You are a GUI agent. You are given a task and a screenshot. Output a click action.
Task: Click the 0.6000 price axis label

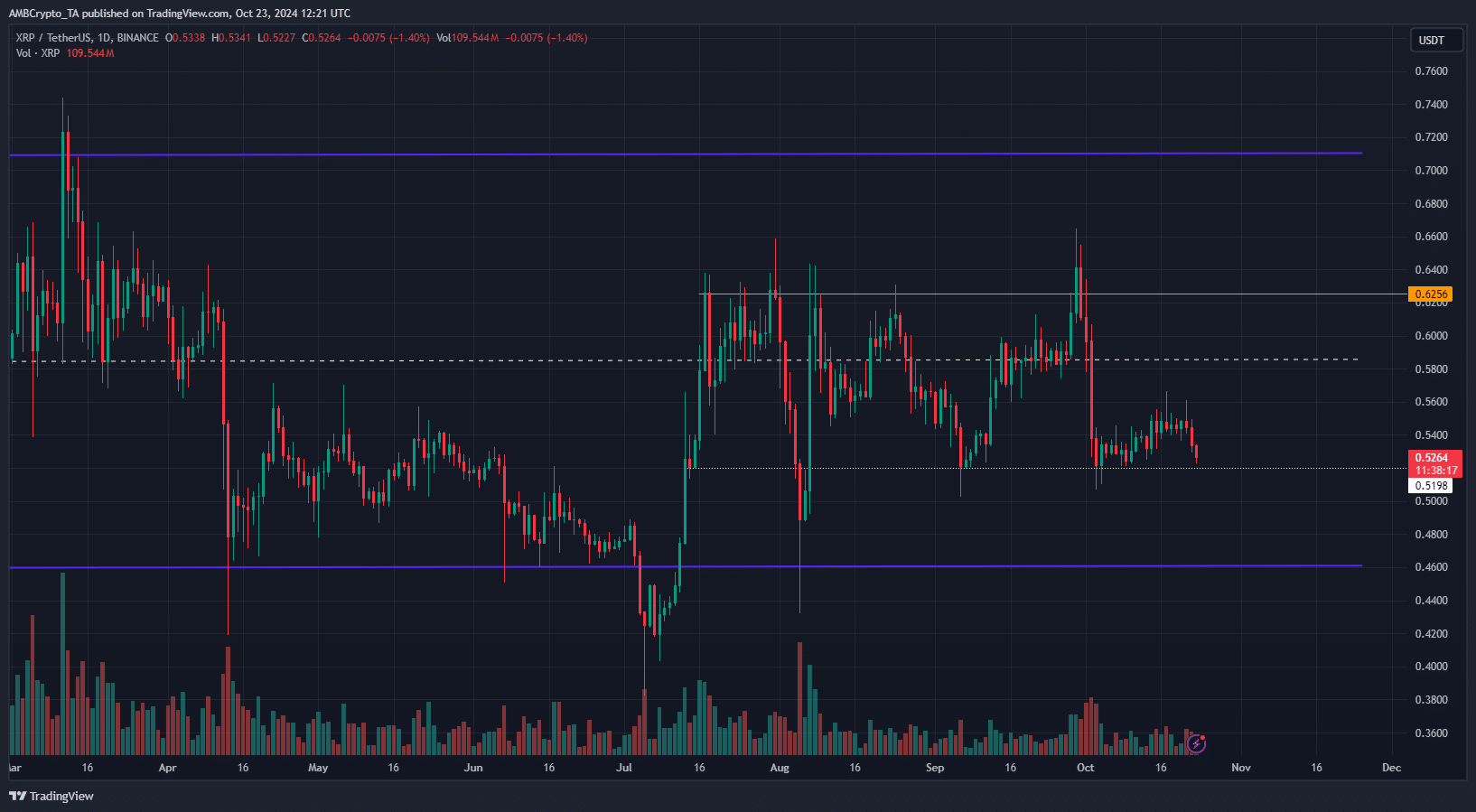coord(1431,336)
